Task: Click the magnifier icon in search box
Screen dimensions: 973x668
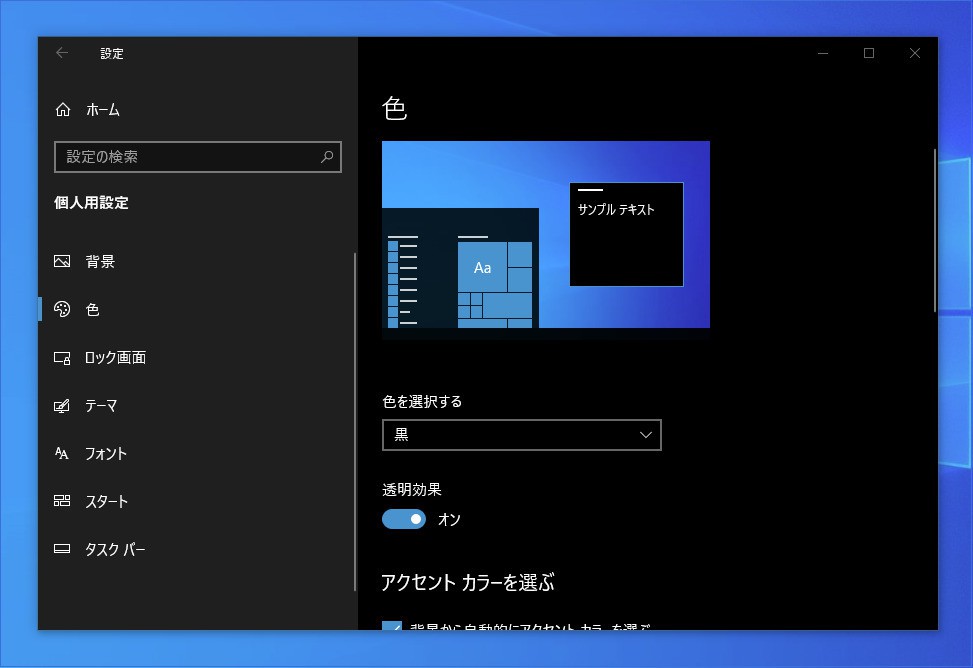Action: click(327, 157)
